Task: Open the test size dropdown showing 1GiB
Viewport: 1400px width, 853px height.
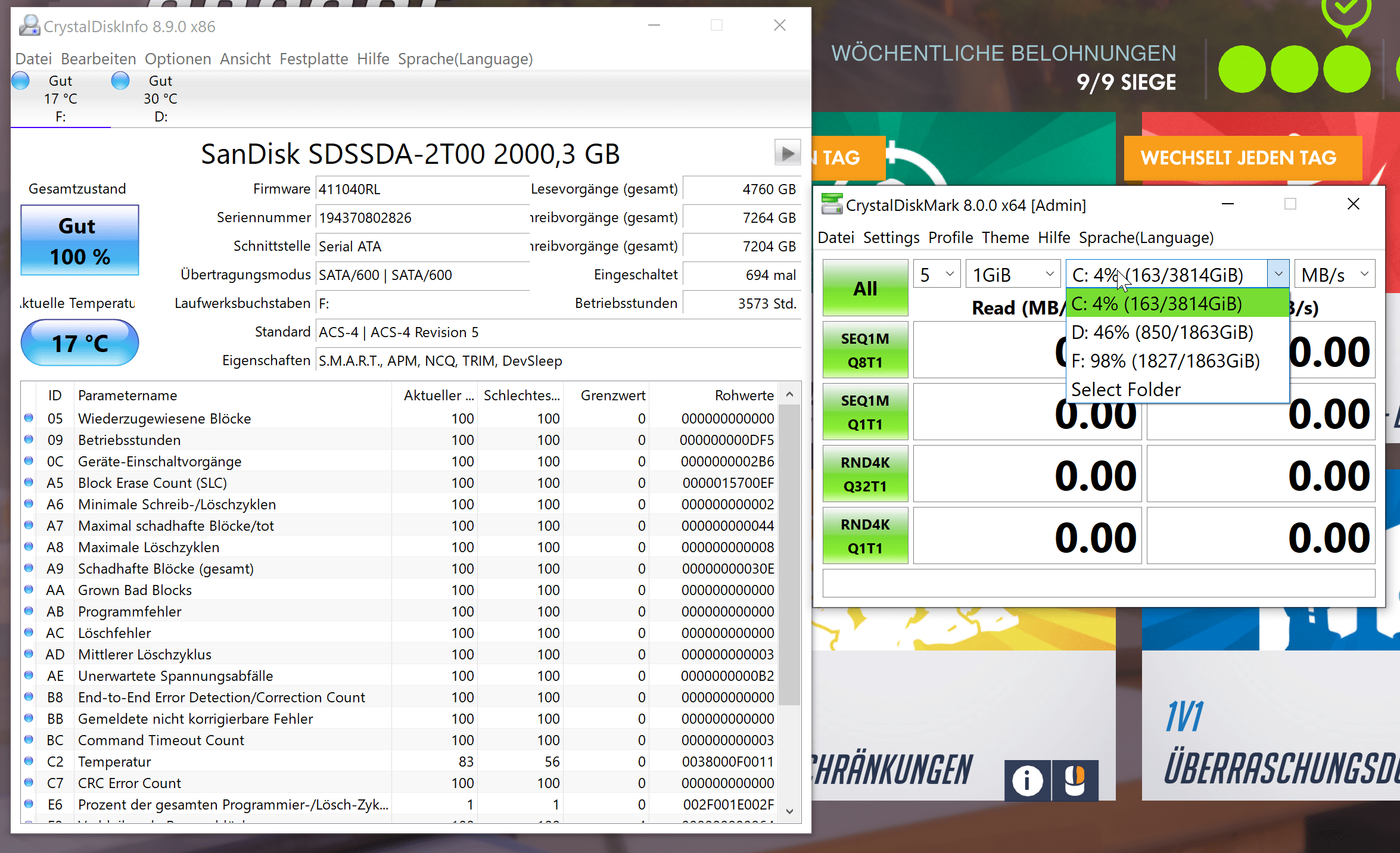Action: coord(1013,275)
